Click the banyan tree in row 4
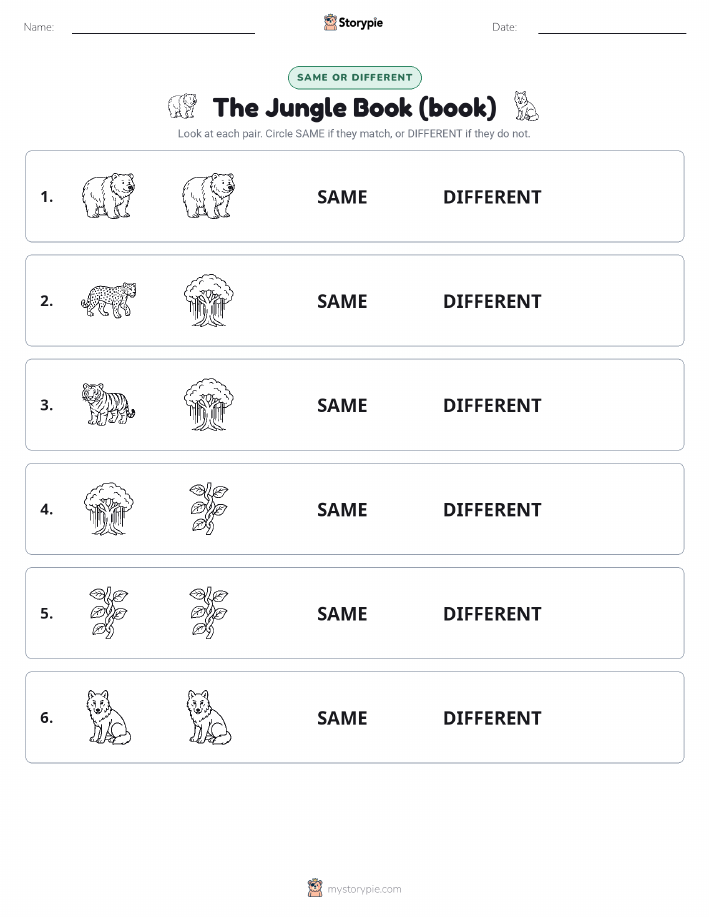 click(108, 508)
